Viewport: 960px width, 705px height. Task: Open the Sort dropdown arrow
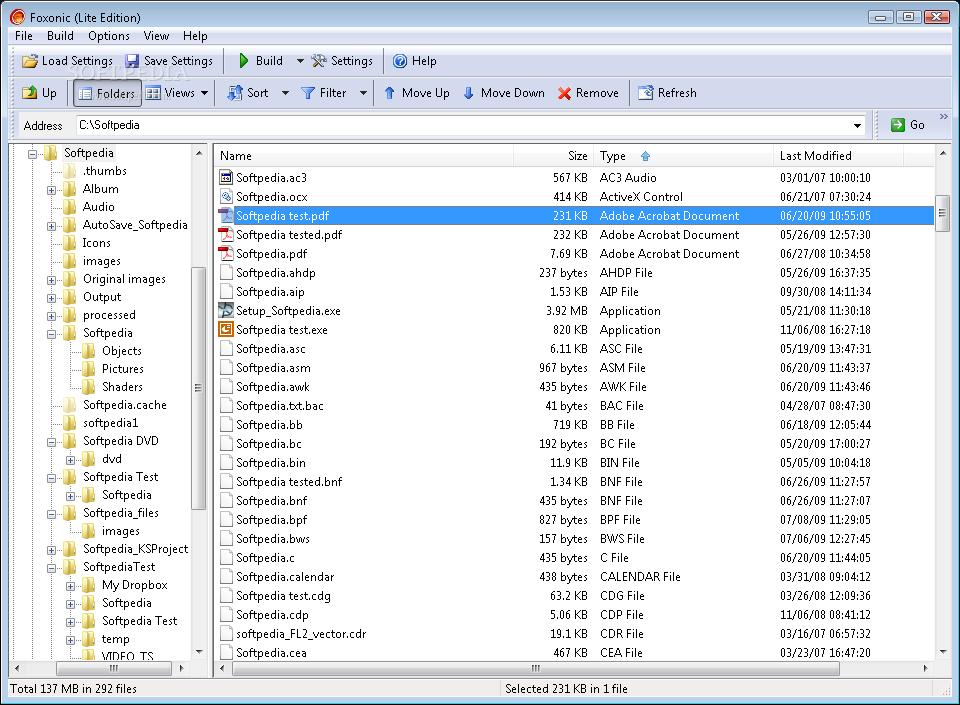285,93
